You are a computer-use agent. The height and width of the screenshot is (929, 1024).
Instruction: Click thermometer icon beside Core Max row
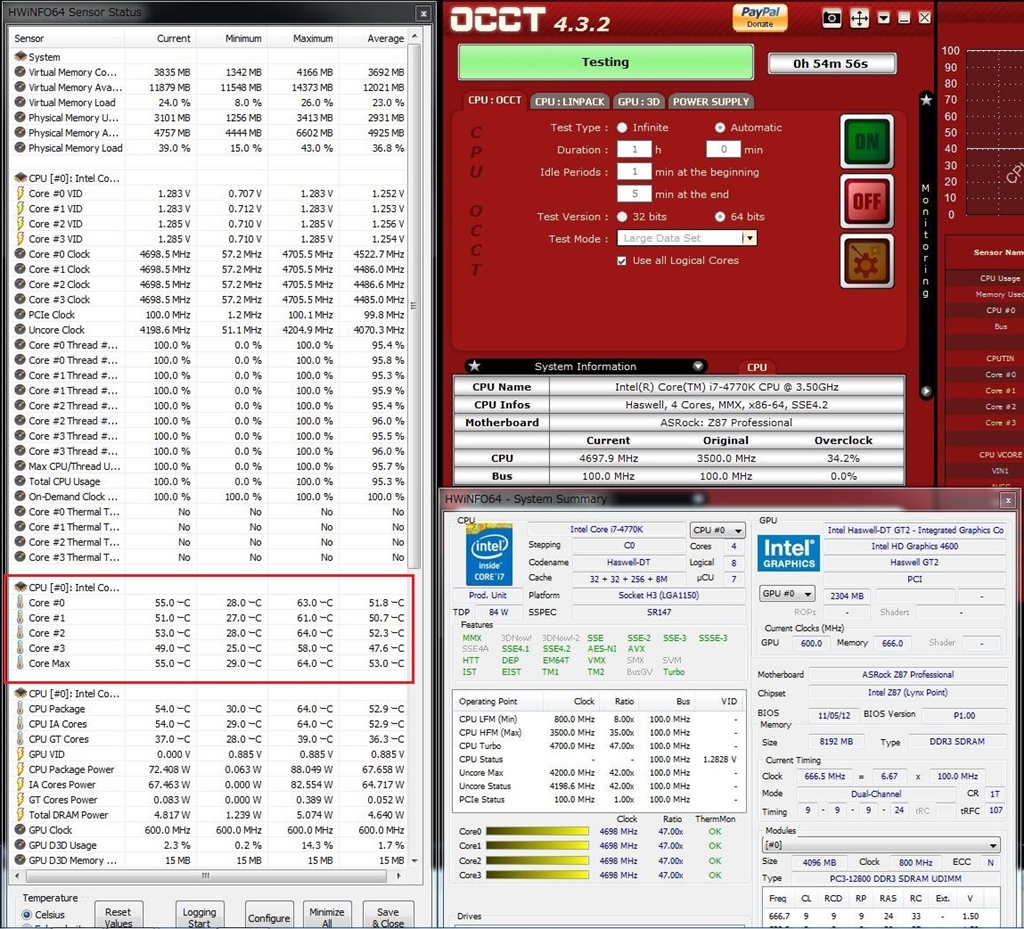click(x=20, y=663)
